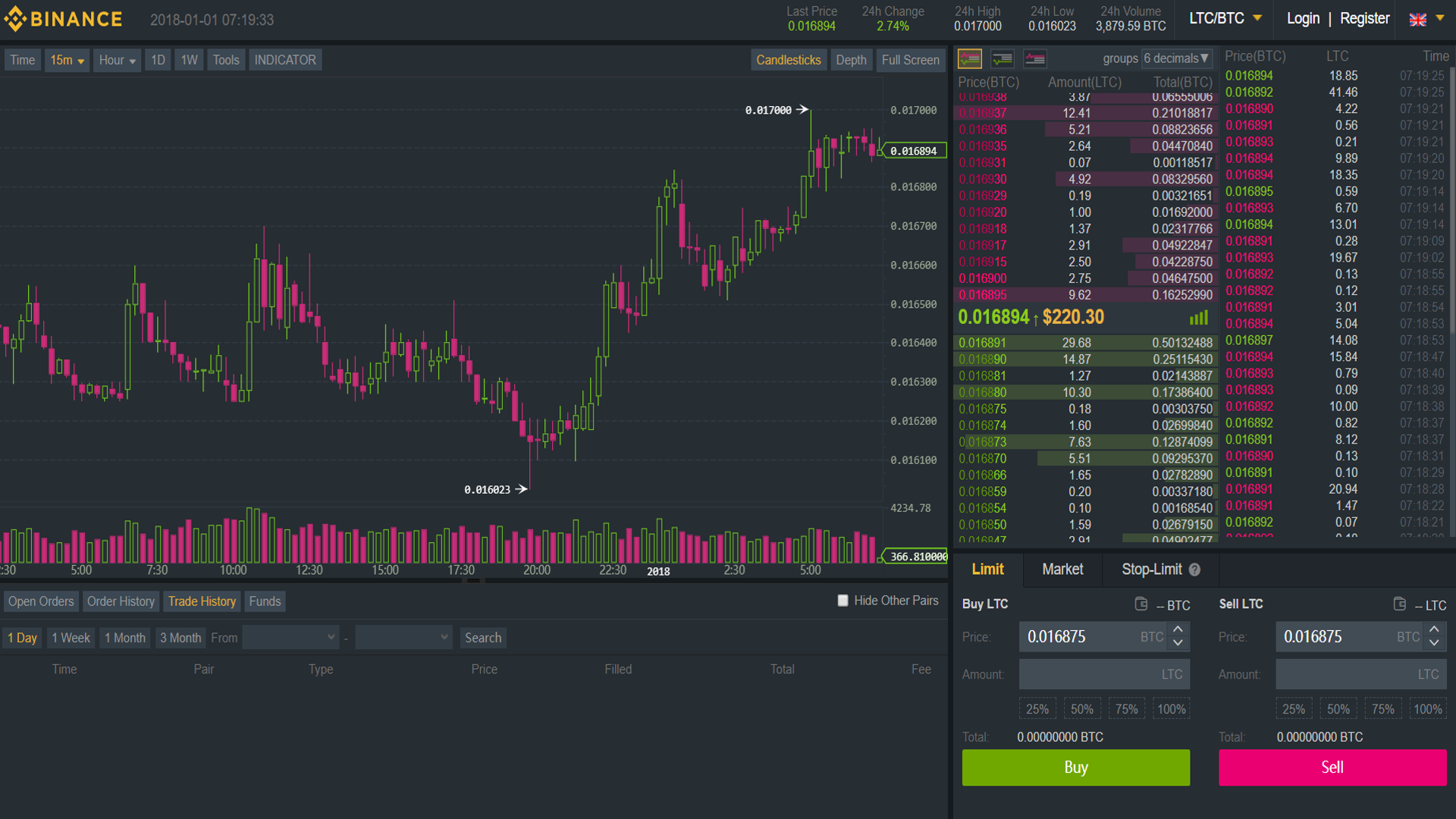The height and width of the screenshot is (819, 1456).
Task: Increase buy price with up stepper arrow
Action: click(x=1178, y=629)
